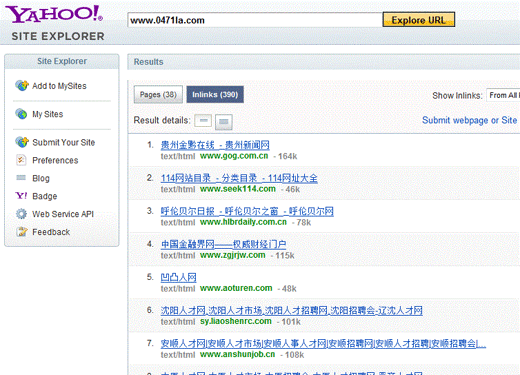
Task: Switch to the Pages (38) tab
Action: tap(158, 95)
